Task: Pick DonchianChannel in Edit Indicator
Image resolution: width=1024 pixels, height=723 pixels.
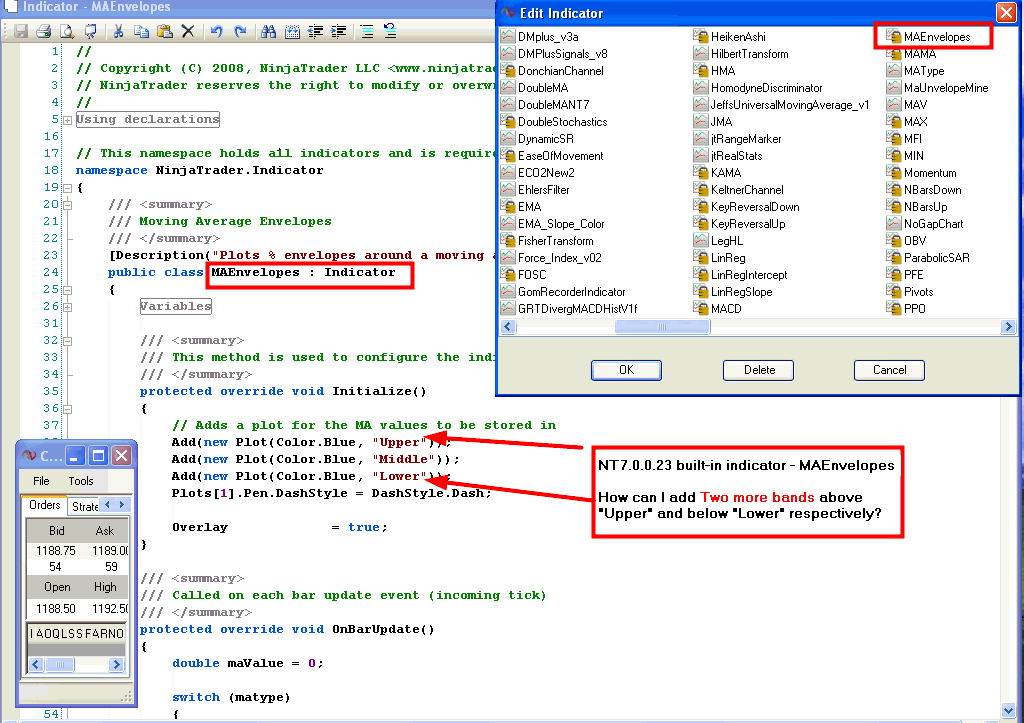Action: 560,71
